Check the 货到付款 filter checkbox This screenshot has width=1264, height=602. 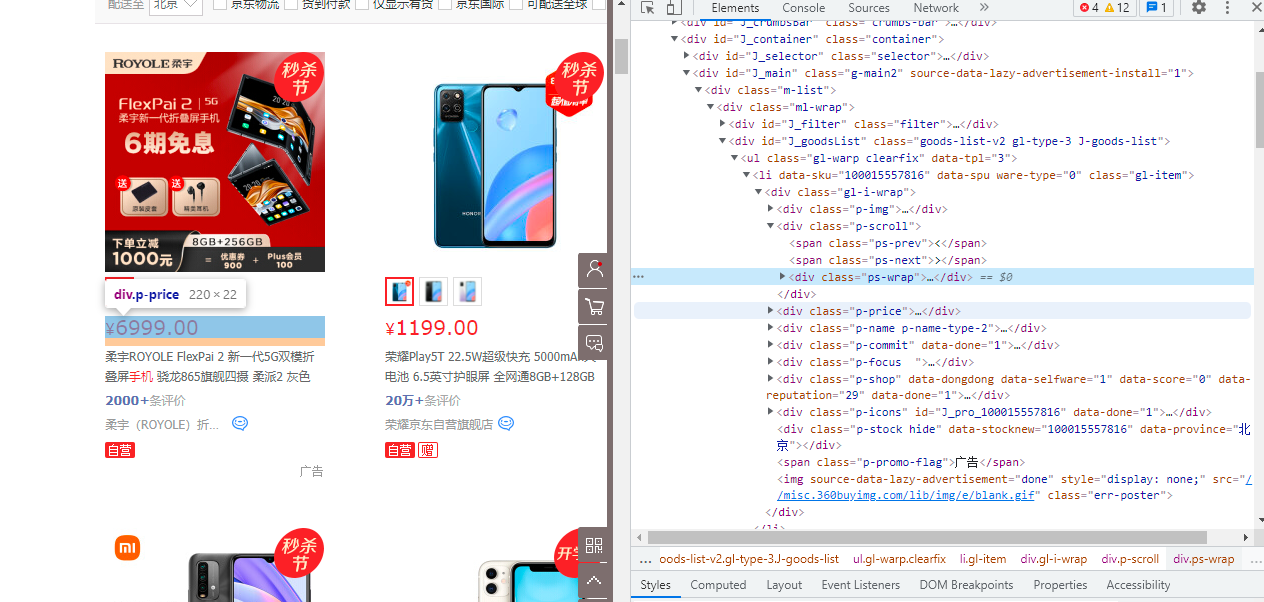[x=291, y=4]
